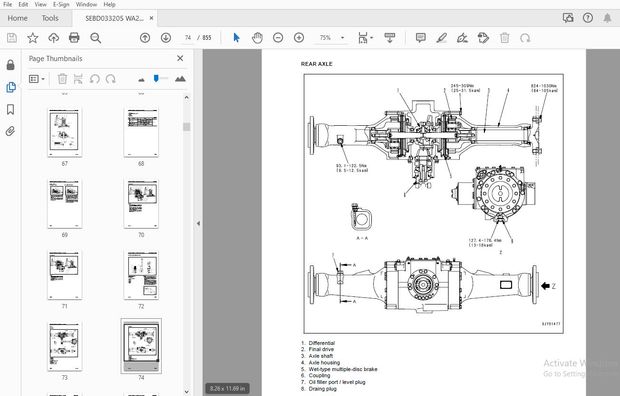Click the toolbar delete trash icon
The height and width of the screenshot is (396, 620).
point(505,38)
